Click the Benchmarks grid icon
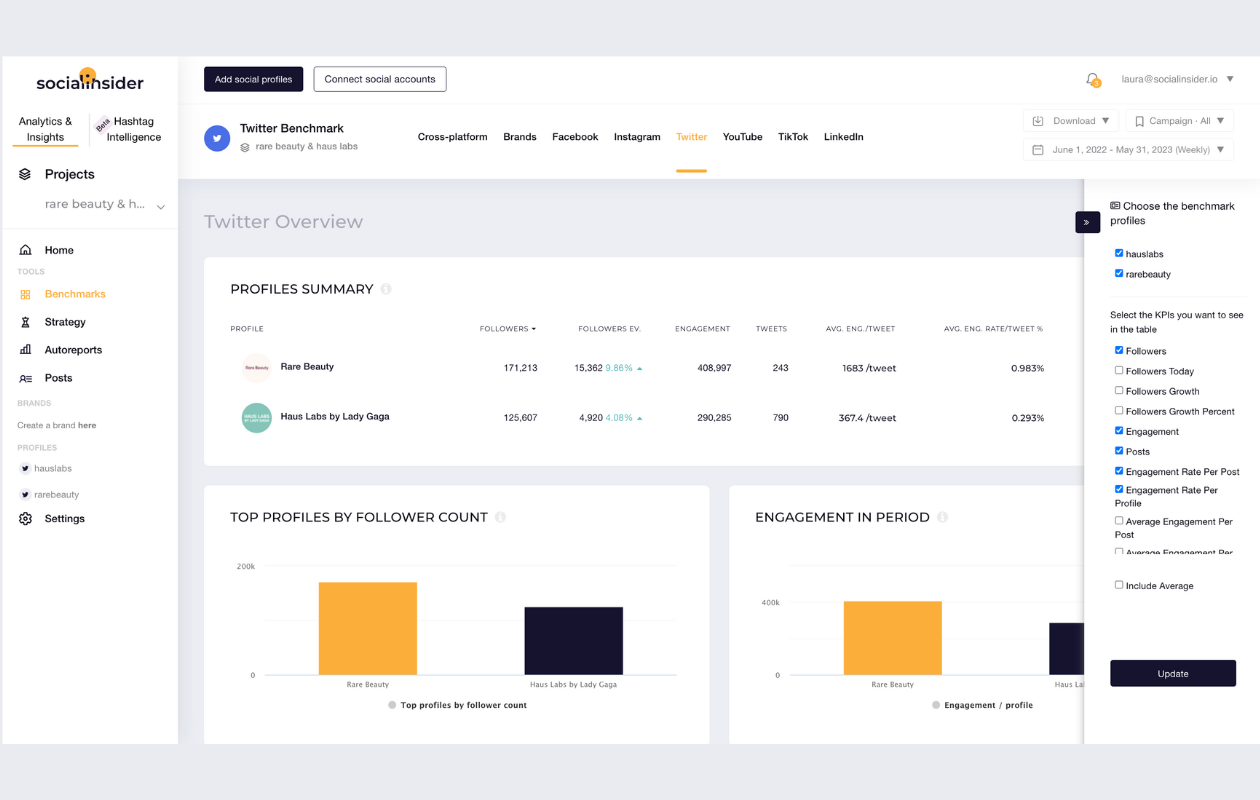The height and width of the screenshot is (800, 1260). pos(25,294)
